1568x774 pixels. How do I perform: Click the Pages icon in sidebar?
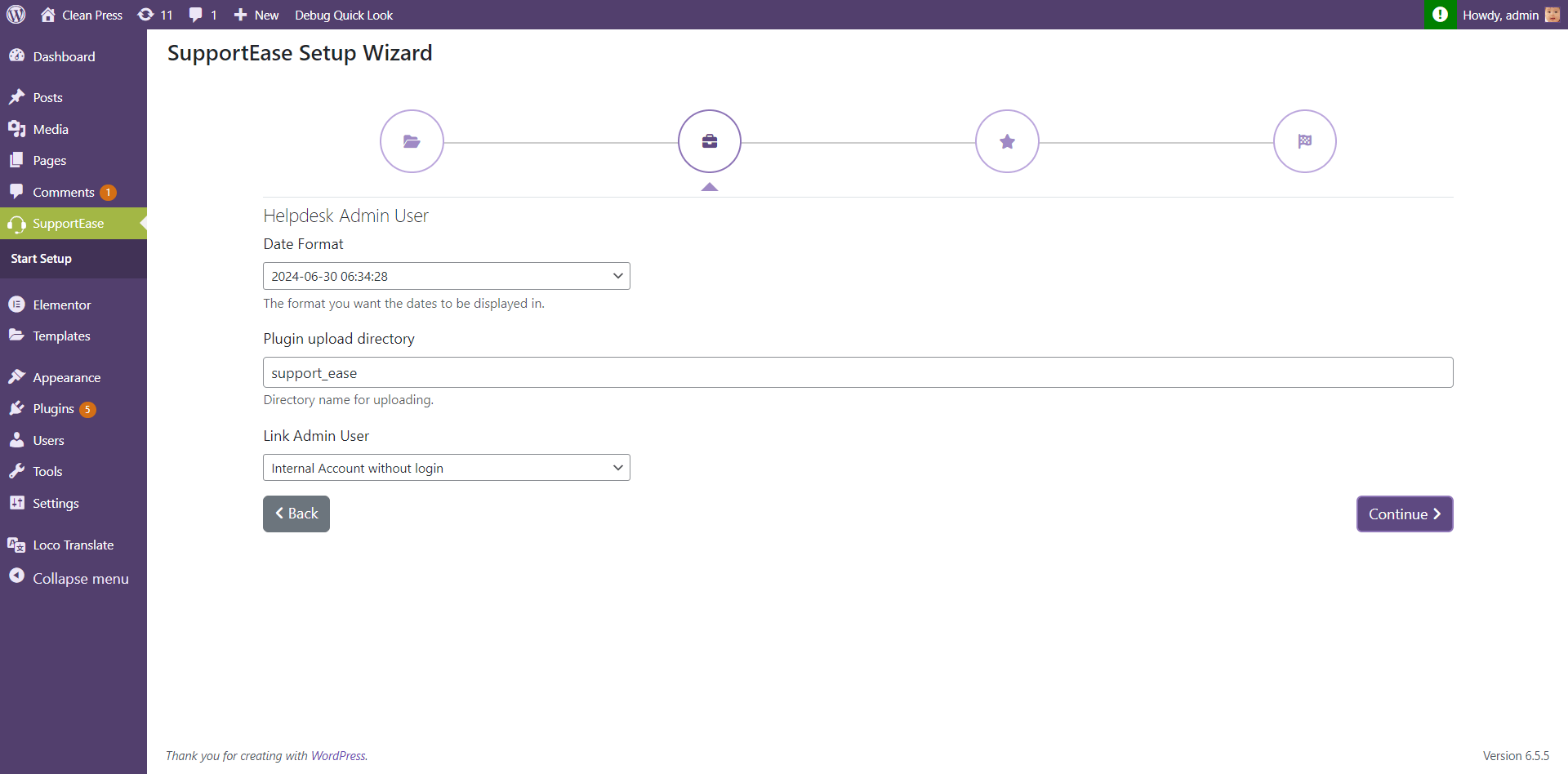coord(16,160)
